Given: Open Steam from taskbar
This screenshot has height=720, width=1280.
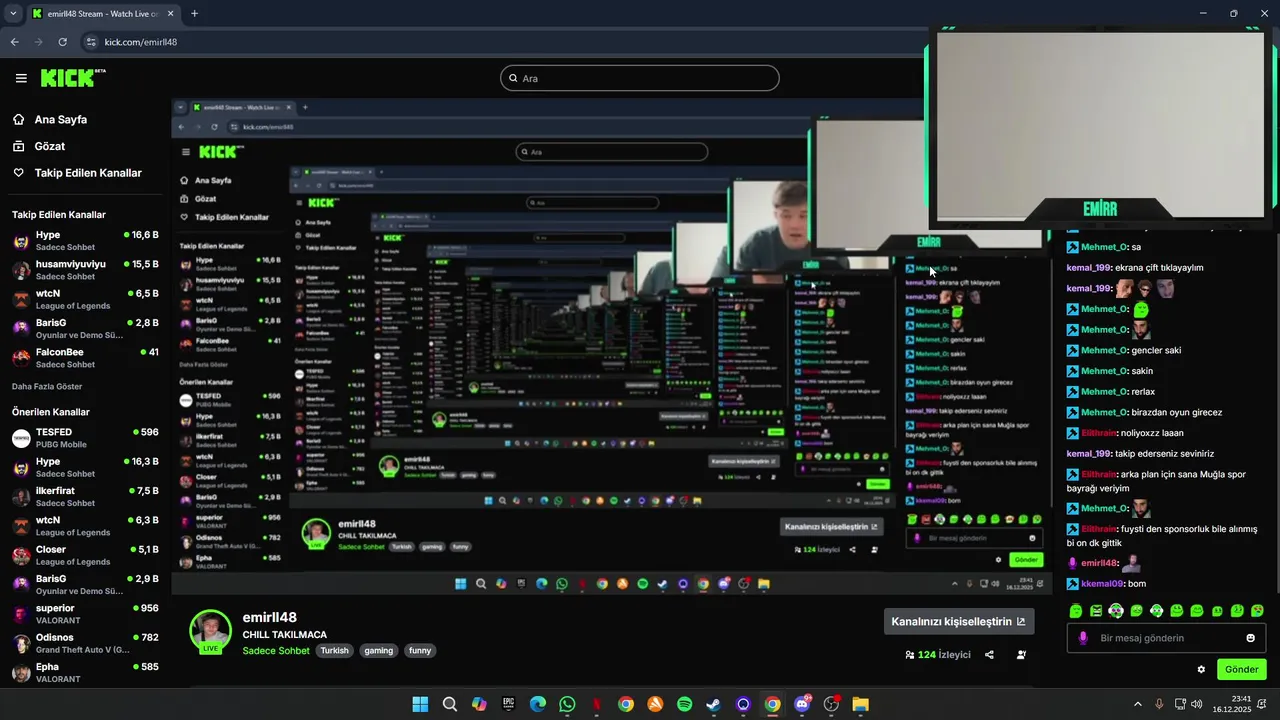Looking at the screenshot, I should [713, 704].
